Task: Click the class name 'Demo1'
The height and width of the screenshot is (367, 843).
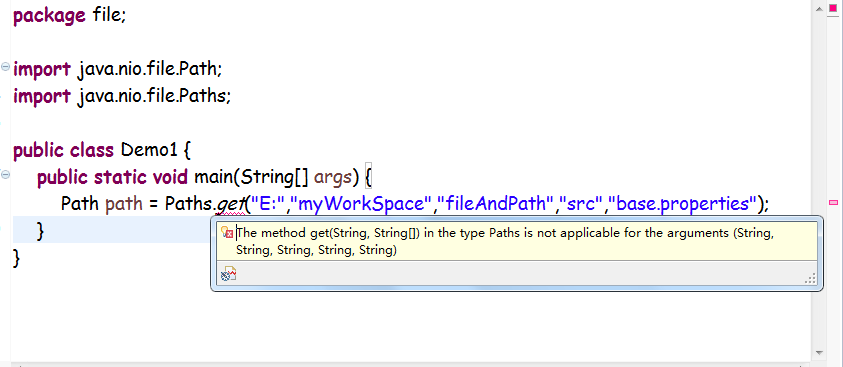Action: coord(149,150)
